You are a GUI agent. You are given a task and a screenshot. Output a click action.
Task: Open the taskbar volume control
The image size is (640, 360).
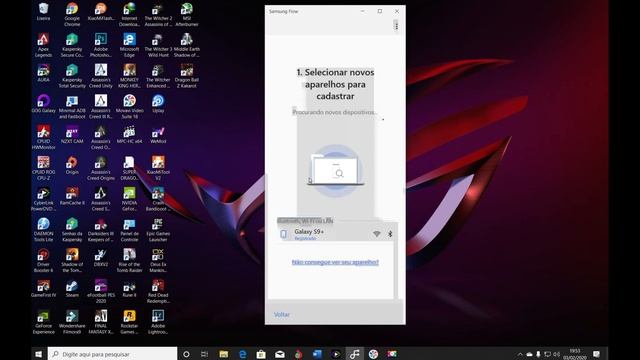pyautogui.click(x=556, y=354)
